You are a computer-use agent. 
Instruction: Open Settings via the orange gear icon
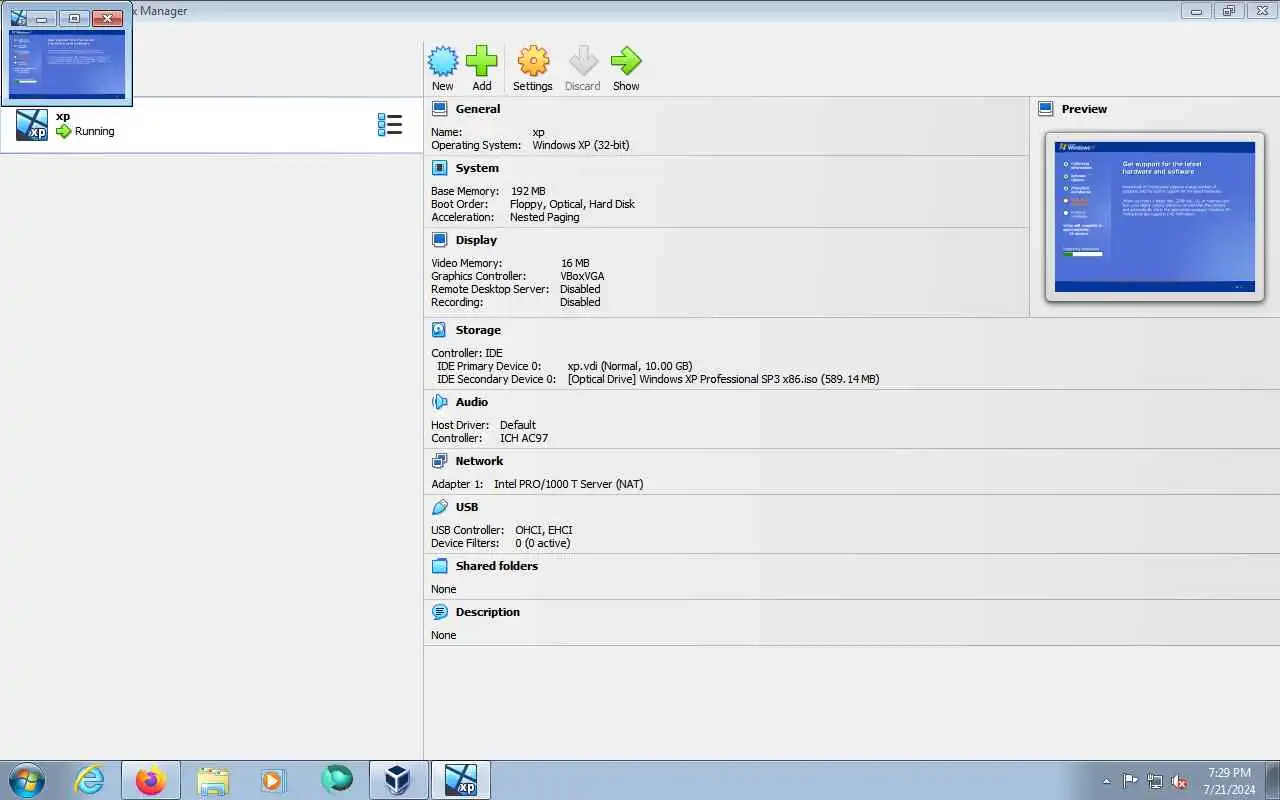click(533, 61)
